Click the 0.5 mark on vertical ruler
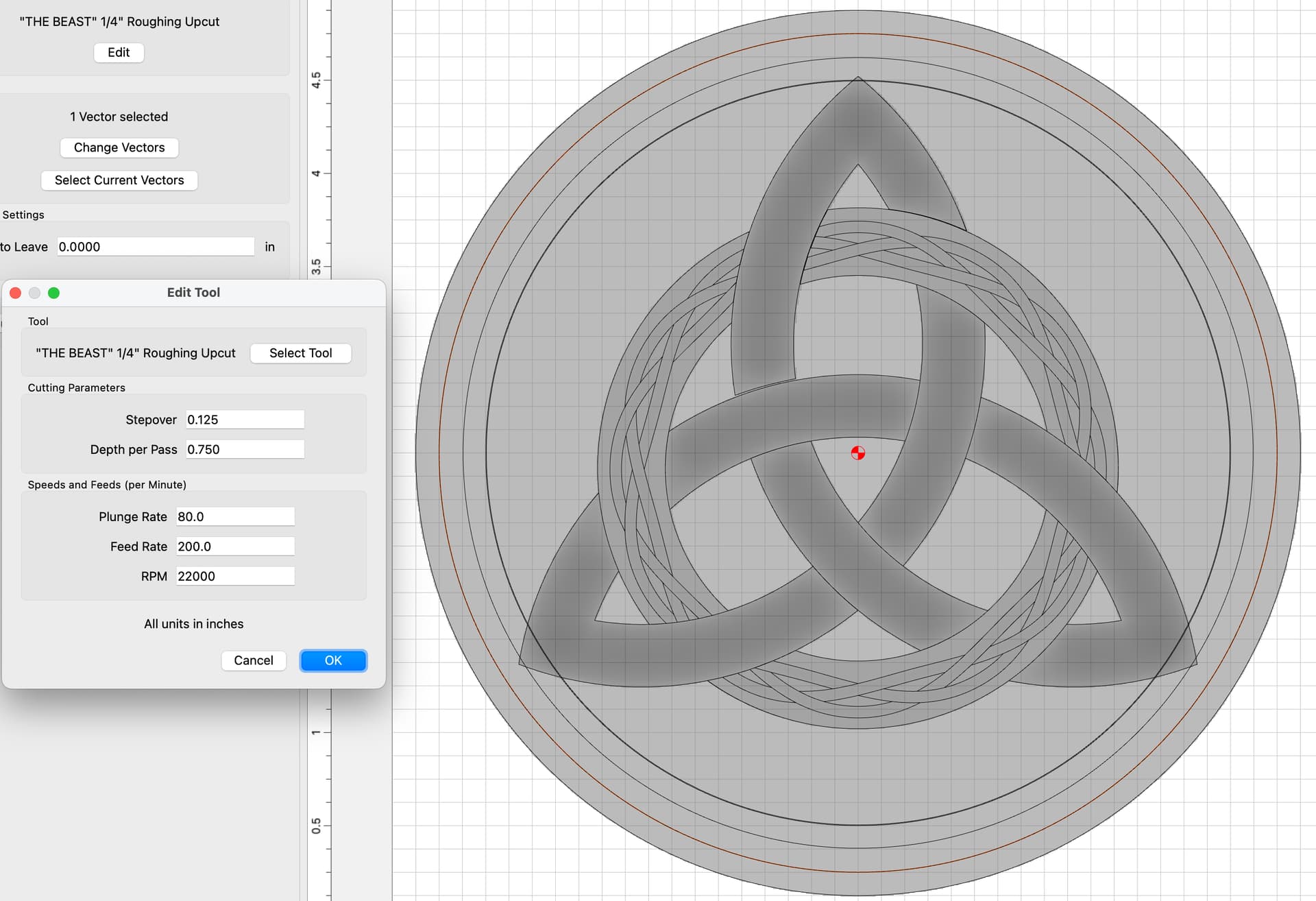 point(316,826)
